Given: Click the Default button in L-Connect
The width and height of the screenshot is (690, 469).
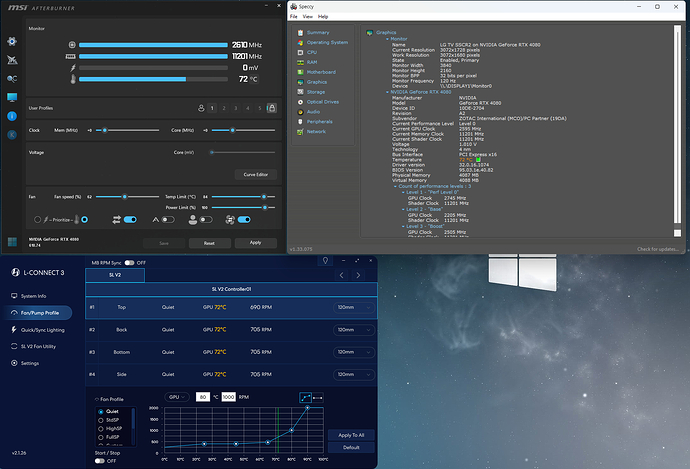Looking at the screenshot, I should (351, 447).
